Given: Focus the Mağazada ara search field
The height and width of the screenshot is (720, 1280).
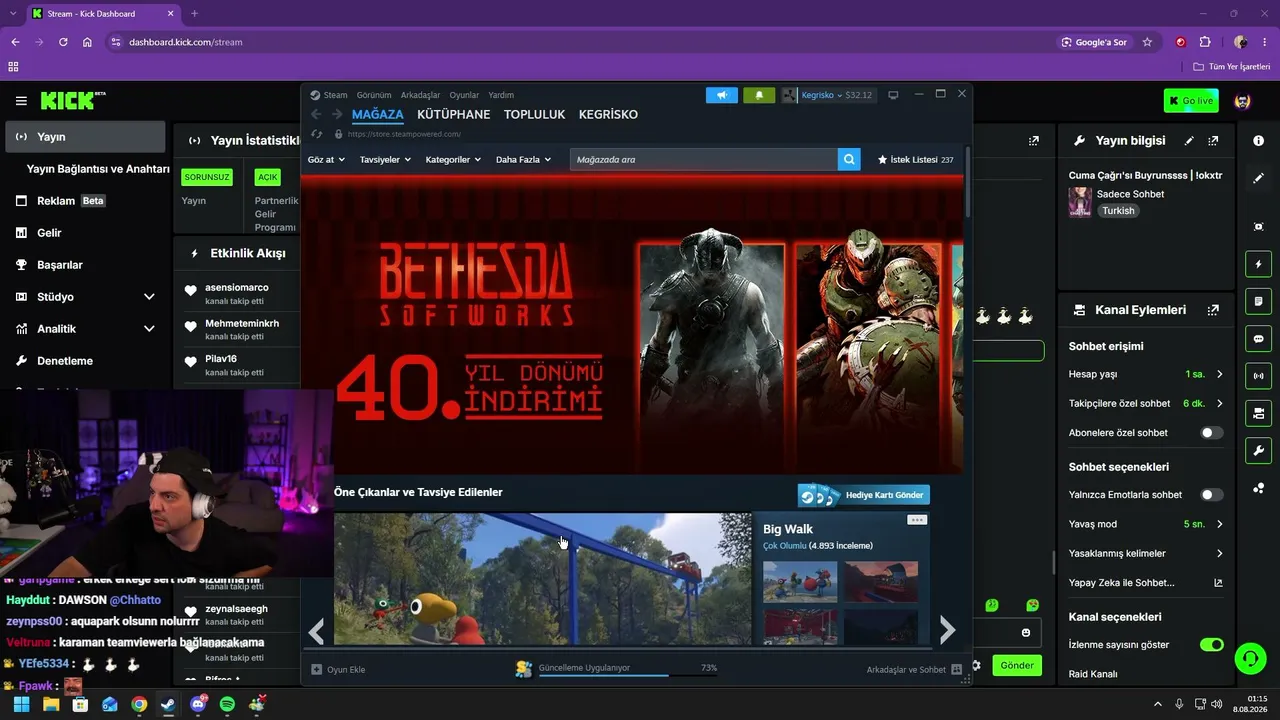Looking at the screenshot, I should (704, 159).
